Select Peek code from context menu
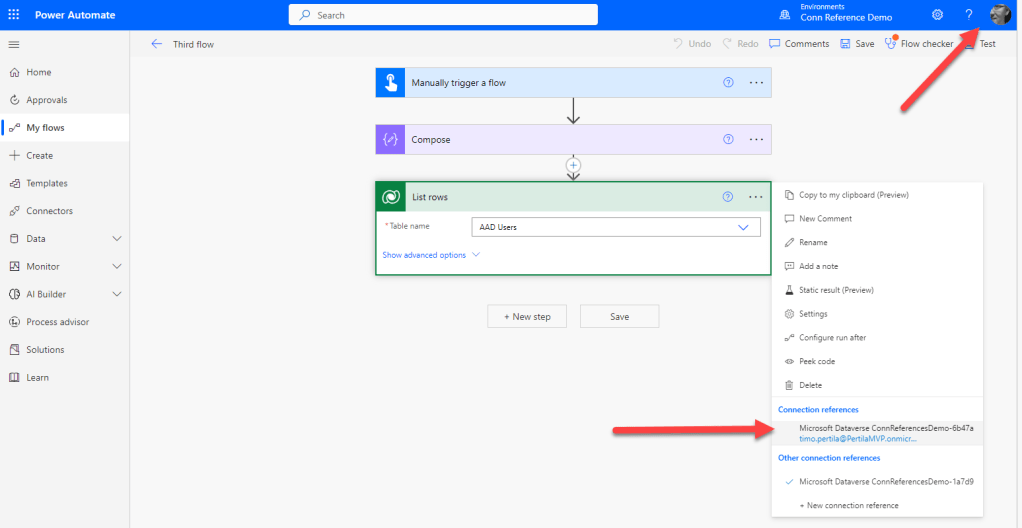 click(x=816, y=361)
